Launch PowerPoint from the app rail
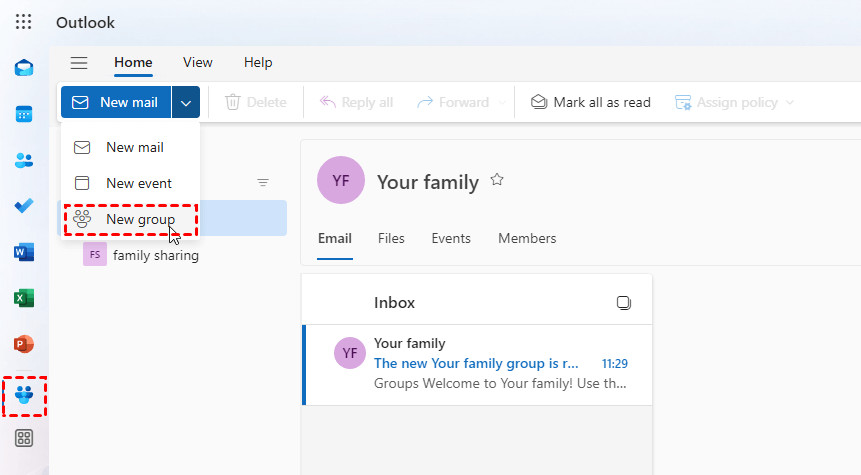Viewport: 861px width, 475px height. [x=24, y=344]
